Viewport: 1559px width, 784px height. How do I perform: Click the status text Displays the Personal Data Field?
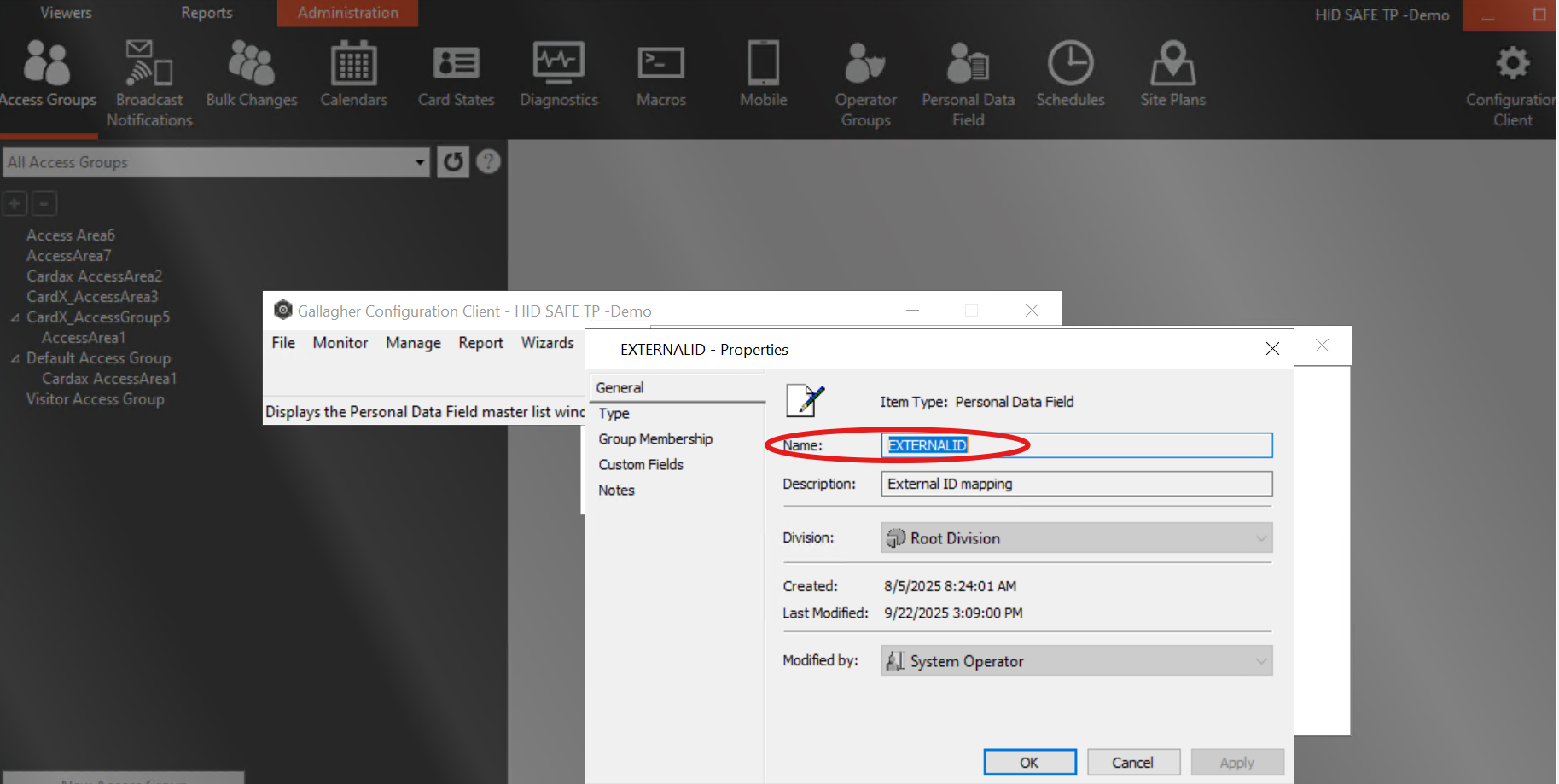click(425, 412)
